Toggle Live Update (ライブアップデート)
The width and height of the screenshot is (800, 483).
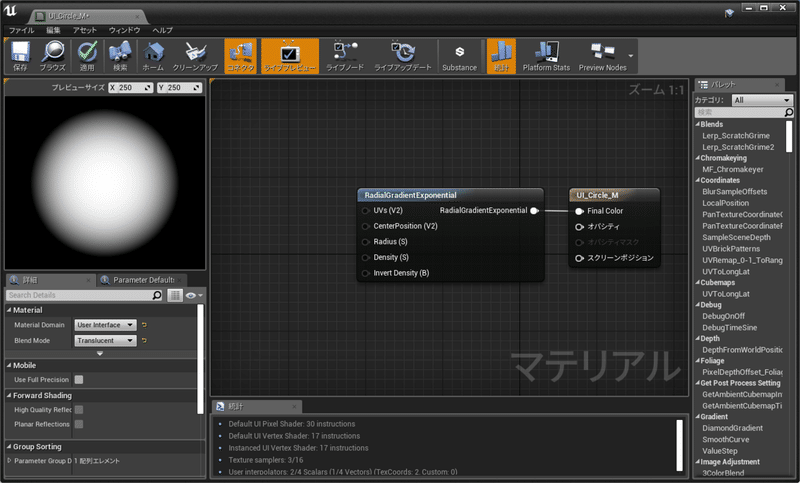(x=403, y=56)
